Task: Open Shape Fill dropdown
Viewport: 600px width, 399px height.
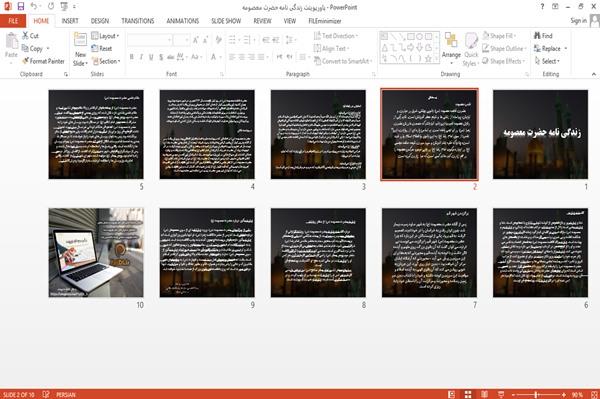Action: coord(499,36)
